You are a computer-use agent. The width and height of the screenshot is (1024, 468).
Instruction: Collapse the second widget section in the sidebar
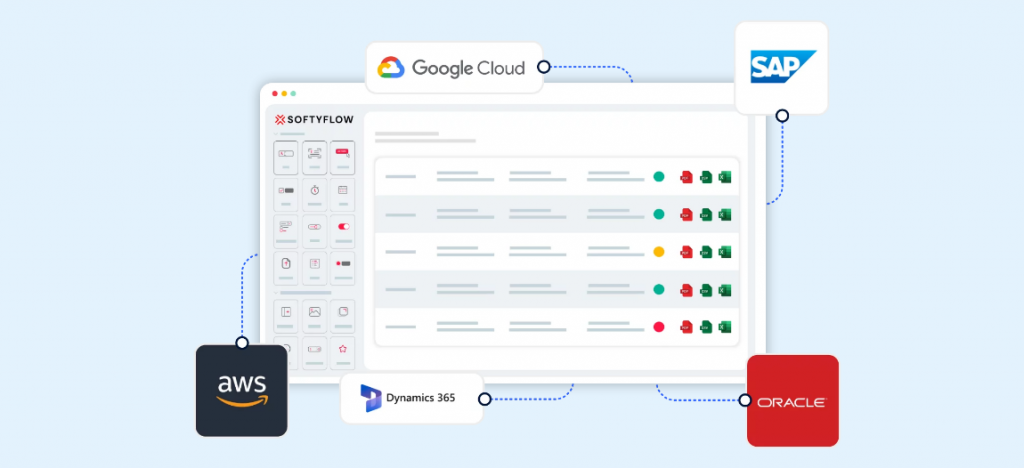pyautogui.click(x=277, y=293)
